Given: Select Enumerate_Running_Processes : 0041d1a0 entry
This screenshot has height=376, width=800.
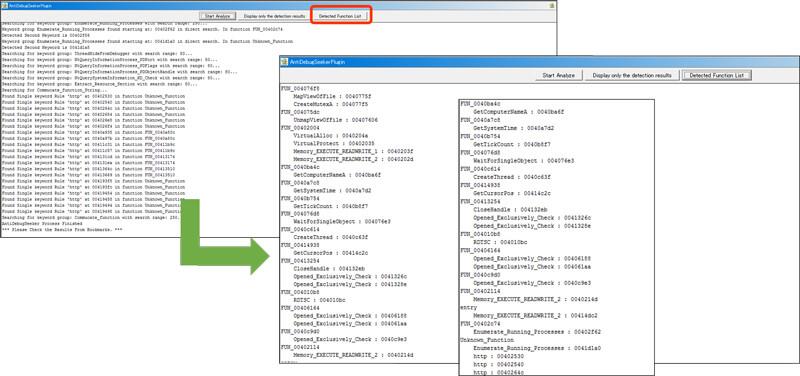Looking at the screenshot, I should 537,348.
